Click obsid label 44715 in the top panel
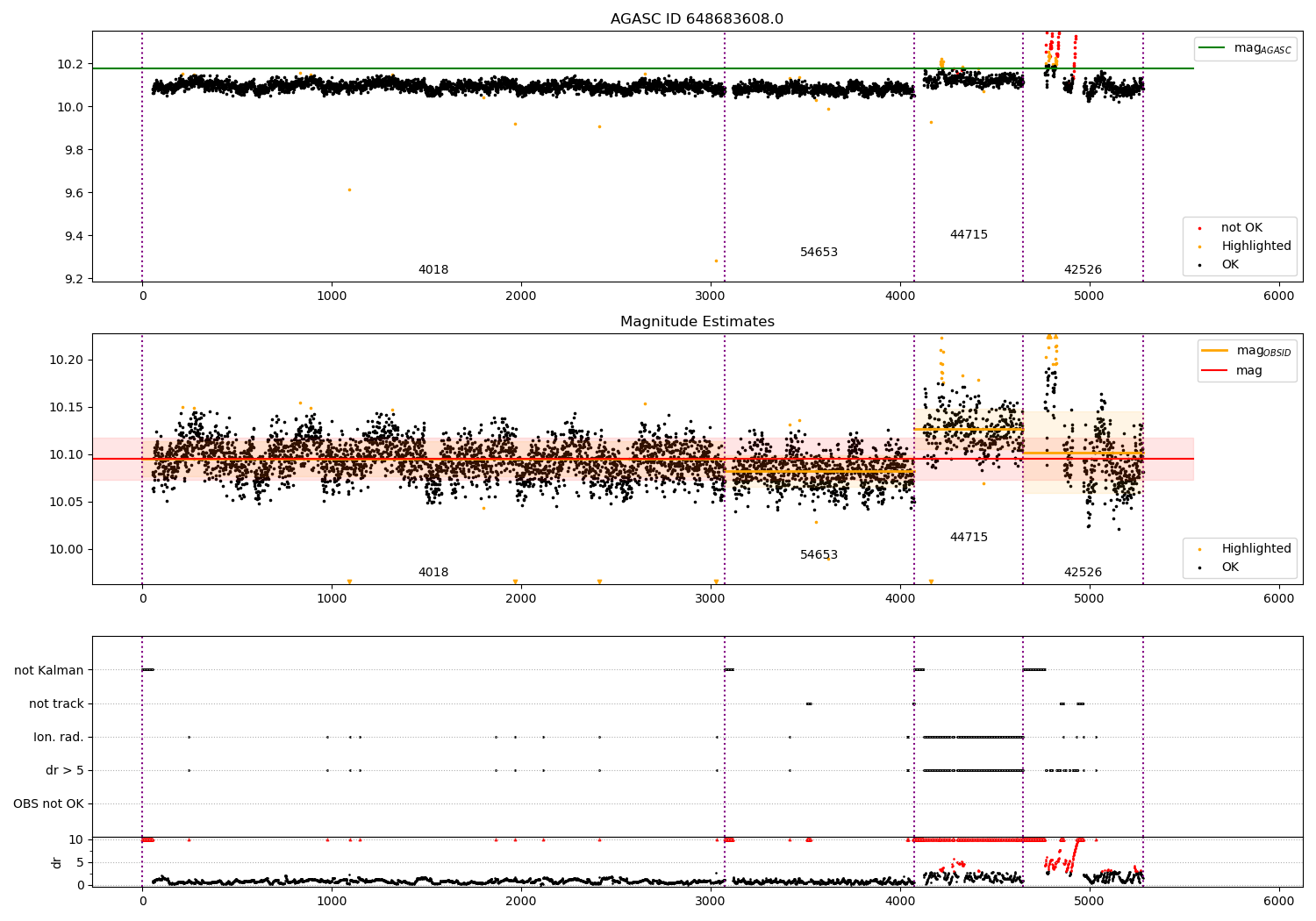The width and height of the screenshot is (1316, 921). 969,235
